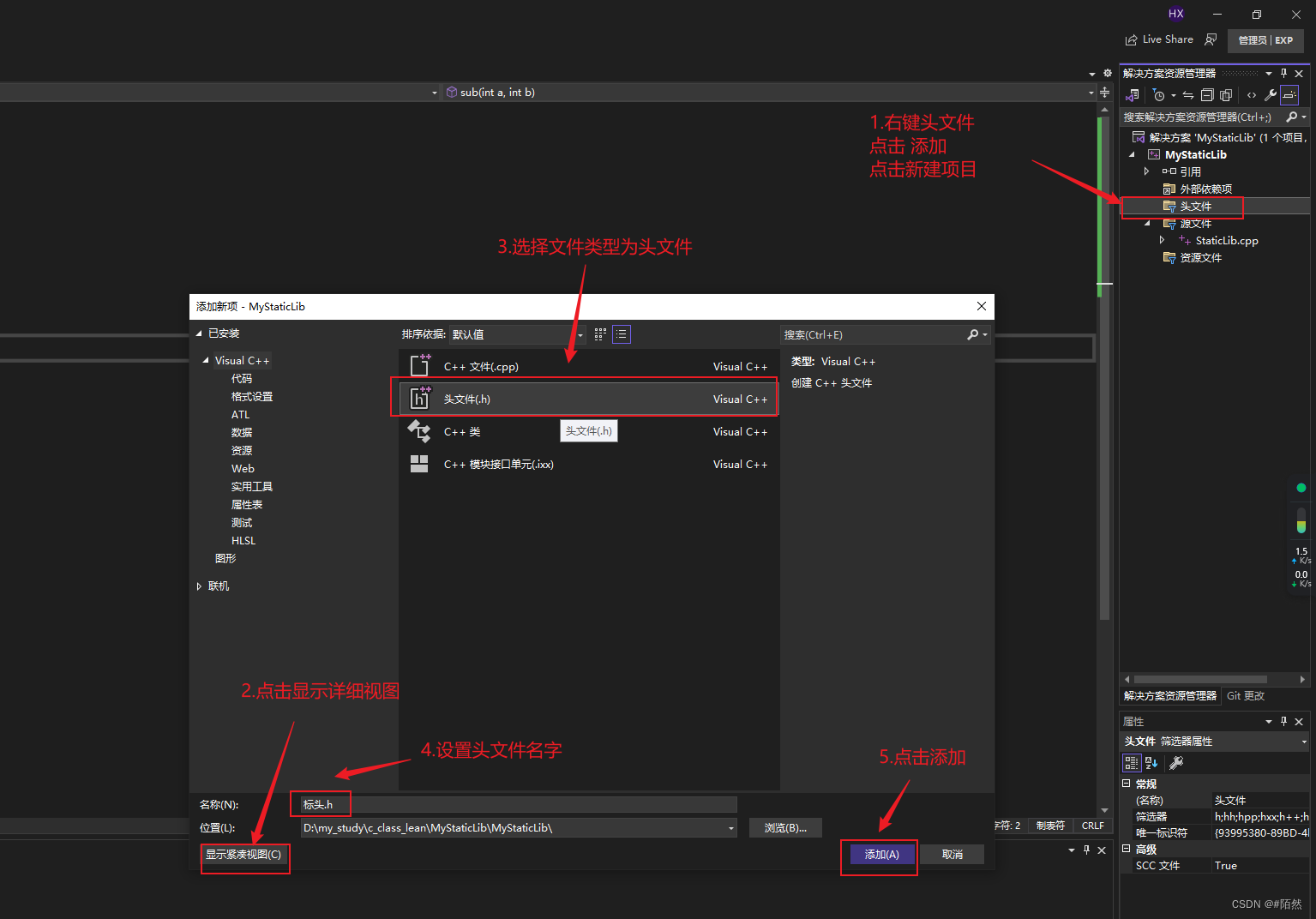
Task: Click template search box 搜索(Ctrl+E)
Action: (874, 334)
